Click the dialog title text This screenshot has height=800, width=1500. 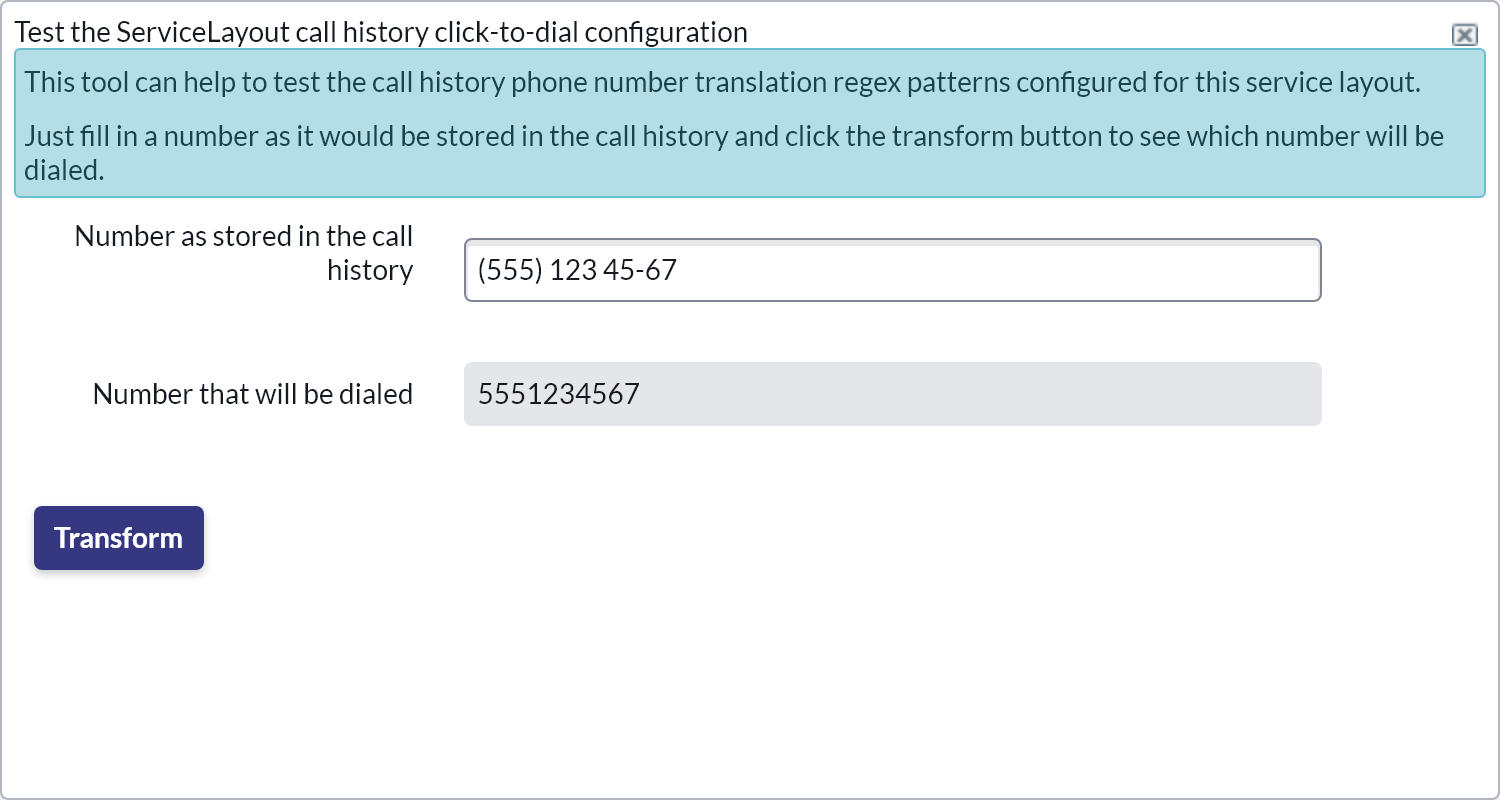[x=381, y=32]
